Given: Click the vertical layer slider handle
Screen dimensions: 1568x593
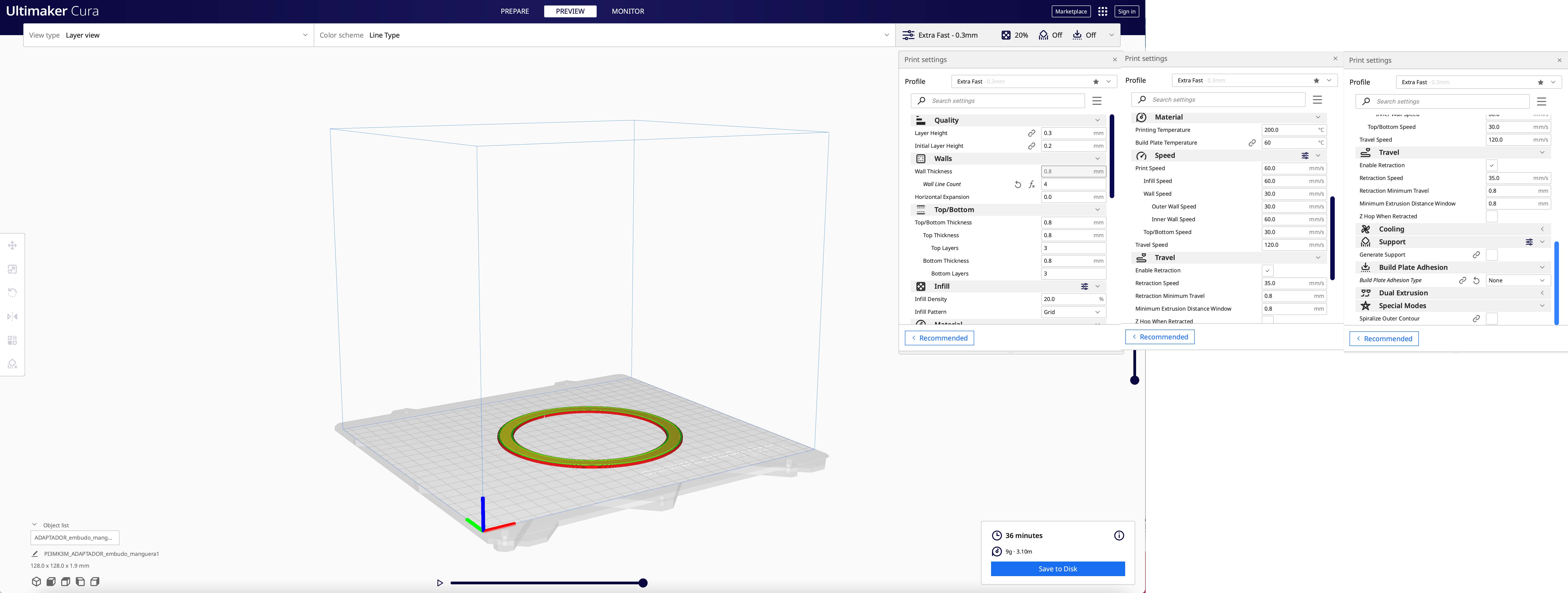Looking at the screenshot, I should click(x=1134, y=380).
